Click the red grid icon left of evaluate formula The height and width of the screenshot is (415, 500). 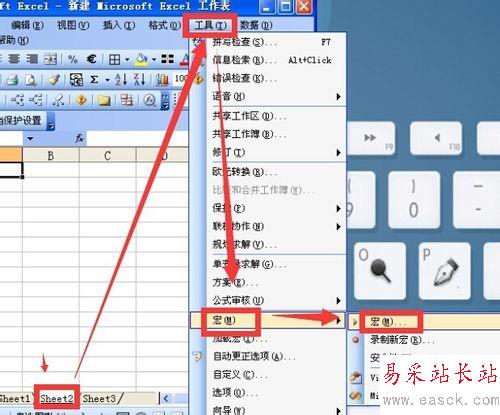click(127, 100)
